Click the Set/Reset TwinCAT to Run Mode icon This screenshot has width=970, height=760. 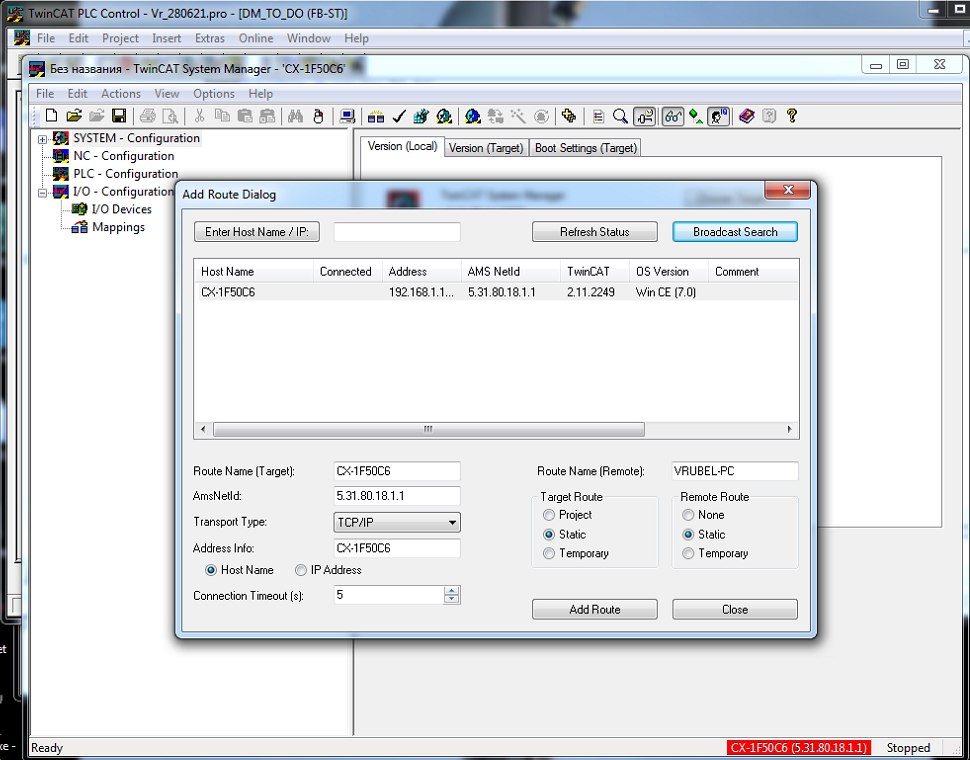[444, 116]
